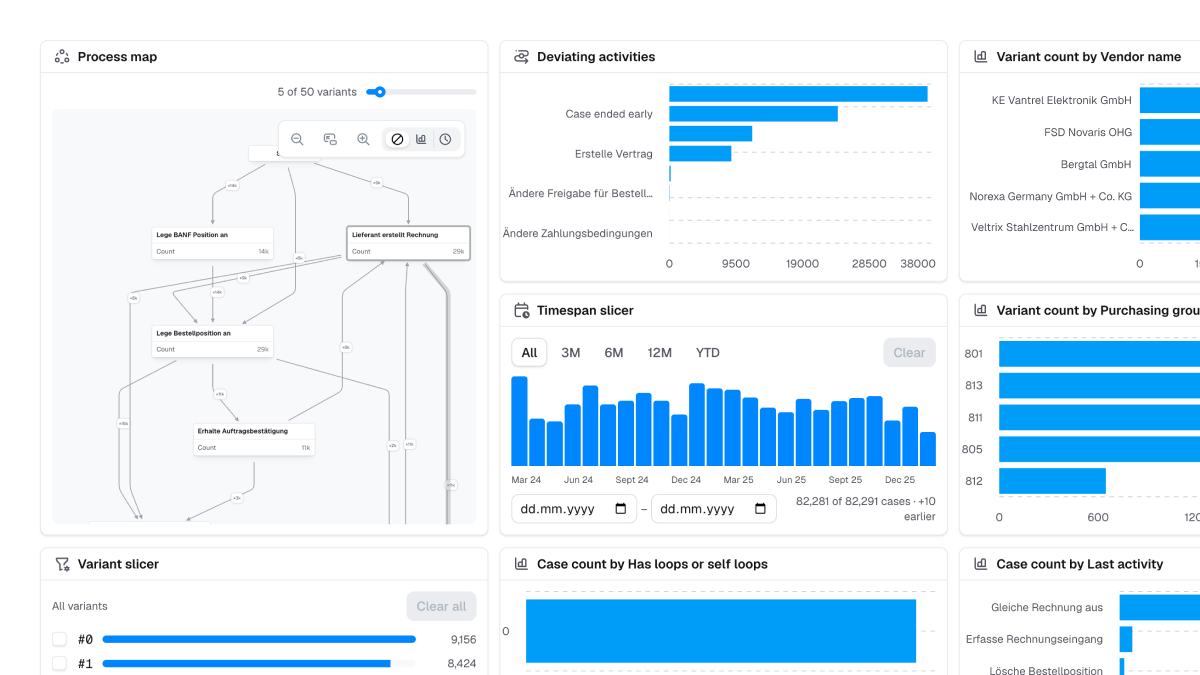Viewport: 1200px width, 675px height.
Task: Click the purchasing group 812 label
Action: coord(973,481)
